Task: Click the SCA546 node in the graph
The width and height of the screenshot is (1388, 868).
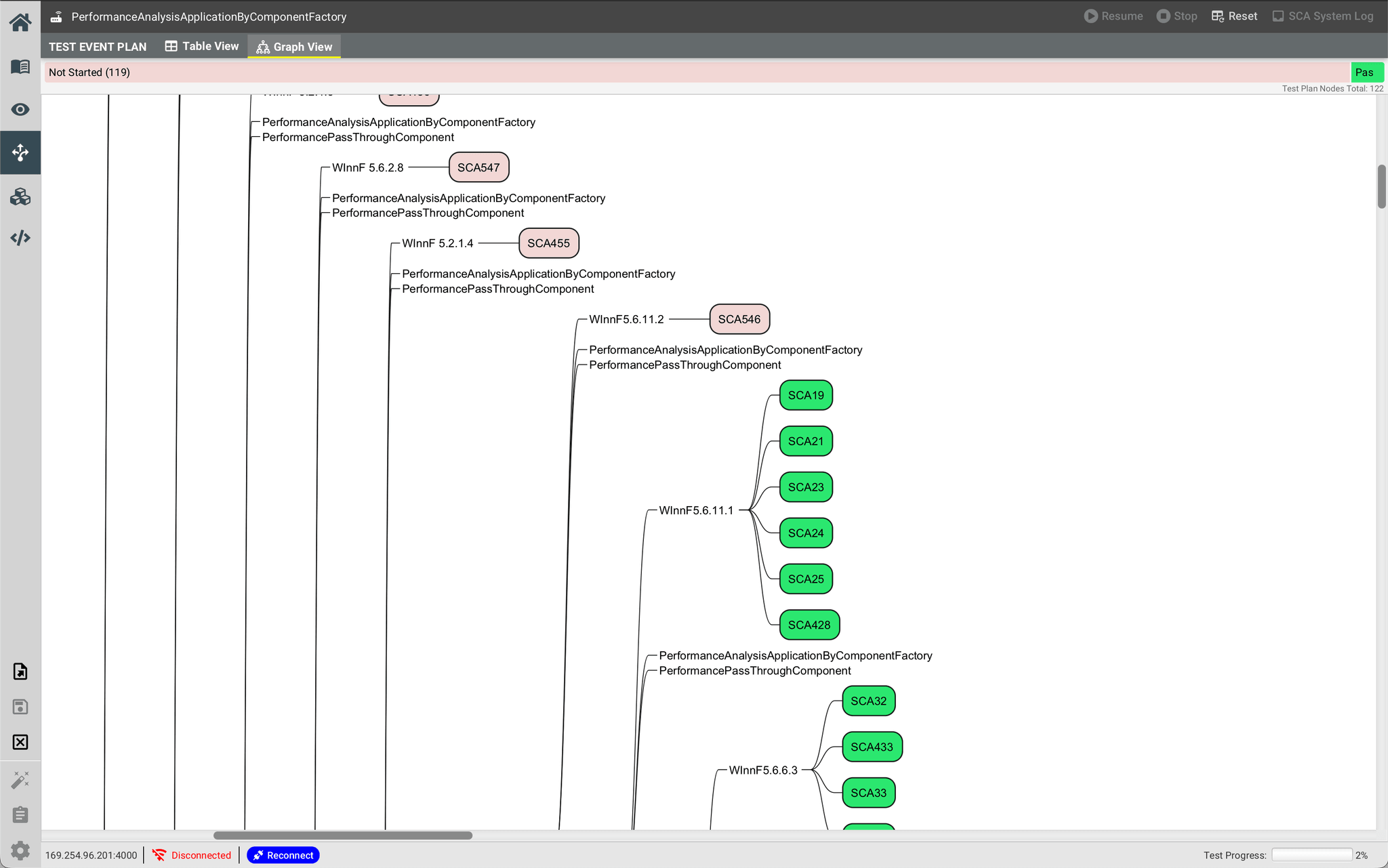Action: tap(739, 318)
